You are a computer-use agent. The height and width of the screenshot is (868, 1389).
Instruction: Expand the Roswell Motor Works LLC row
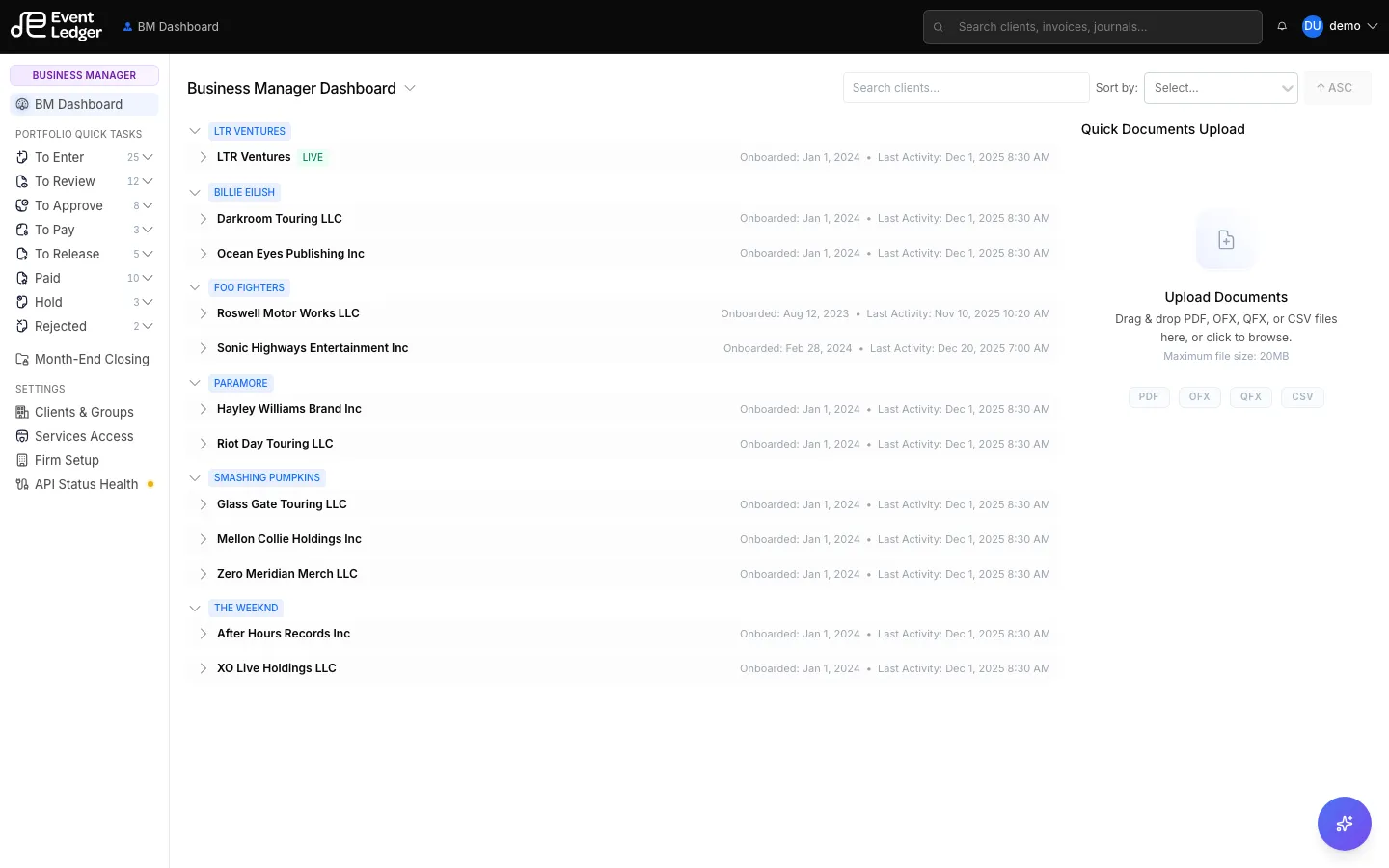click(203, 313)
